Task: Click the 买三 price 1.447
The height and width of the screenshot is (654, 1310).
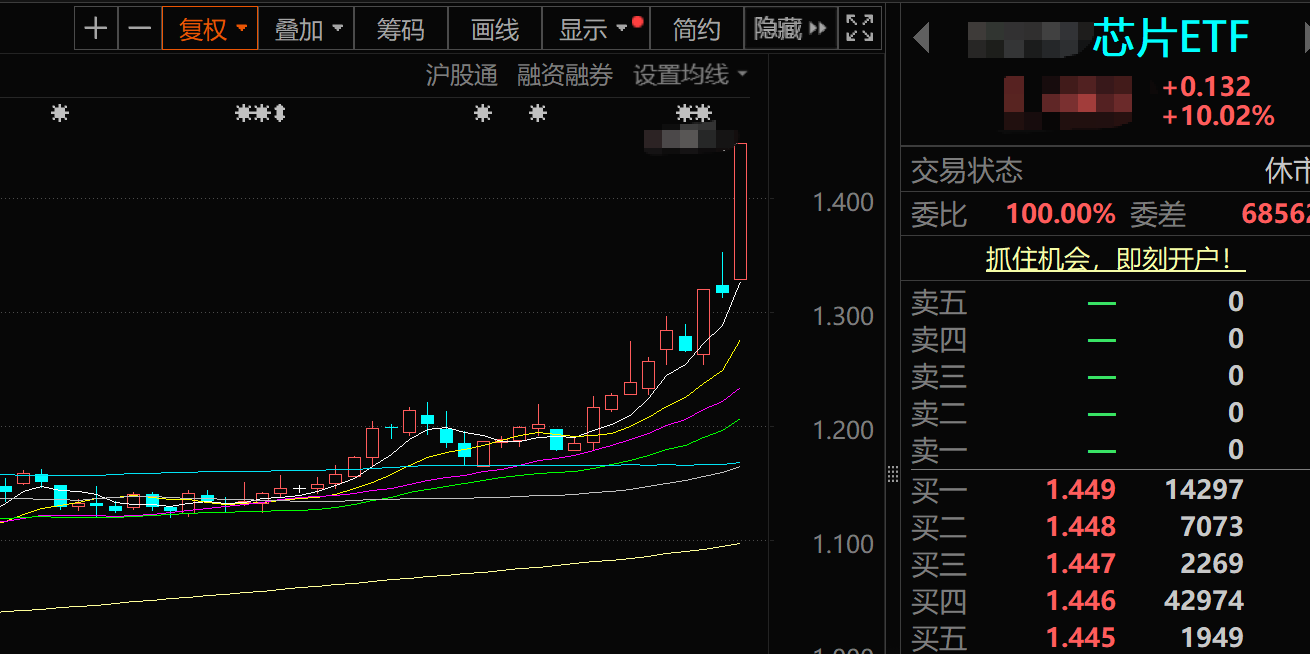Action: (1081, 564)
